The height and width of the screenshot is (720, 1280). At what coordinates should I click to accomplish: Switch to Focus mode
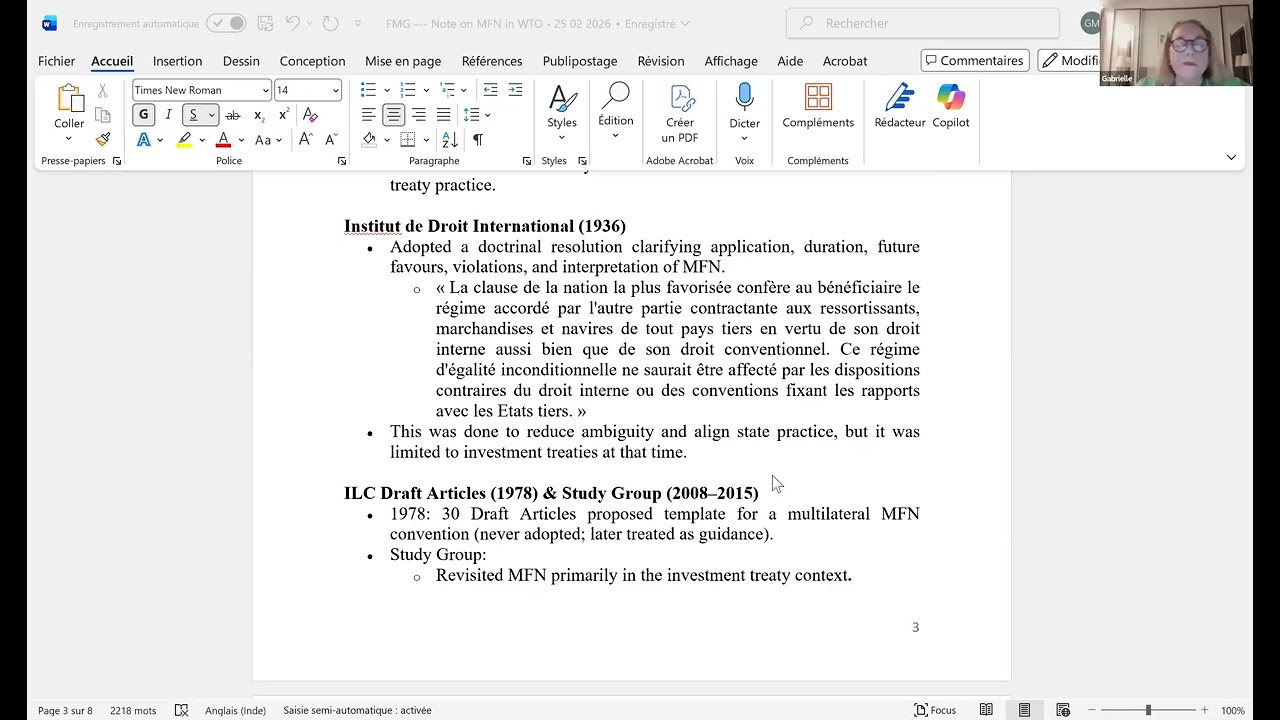[935, 710]
